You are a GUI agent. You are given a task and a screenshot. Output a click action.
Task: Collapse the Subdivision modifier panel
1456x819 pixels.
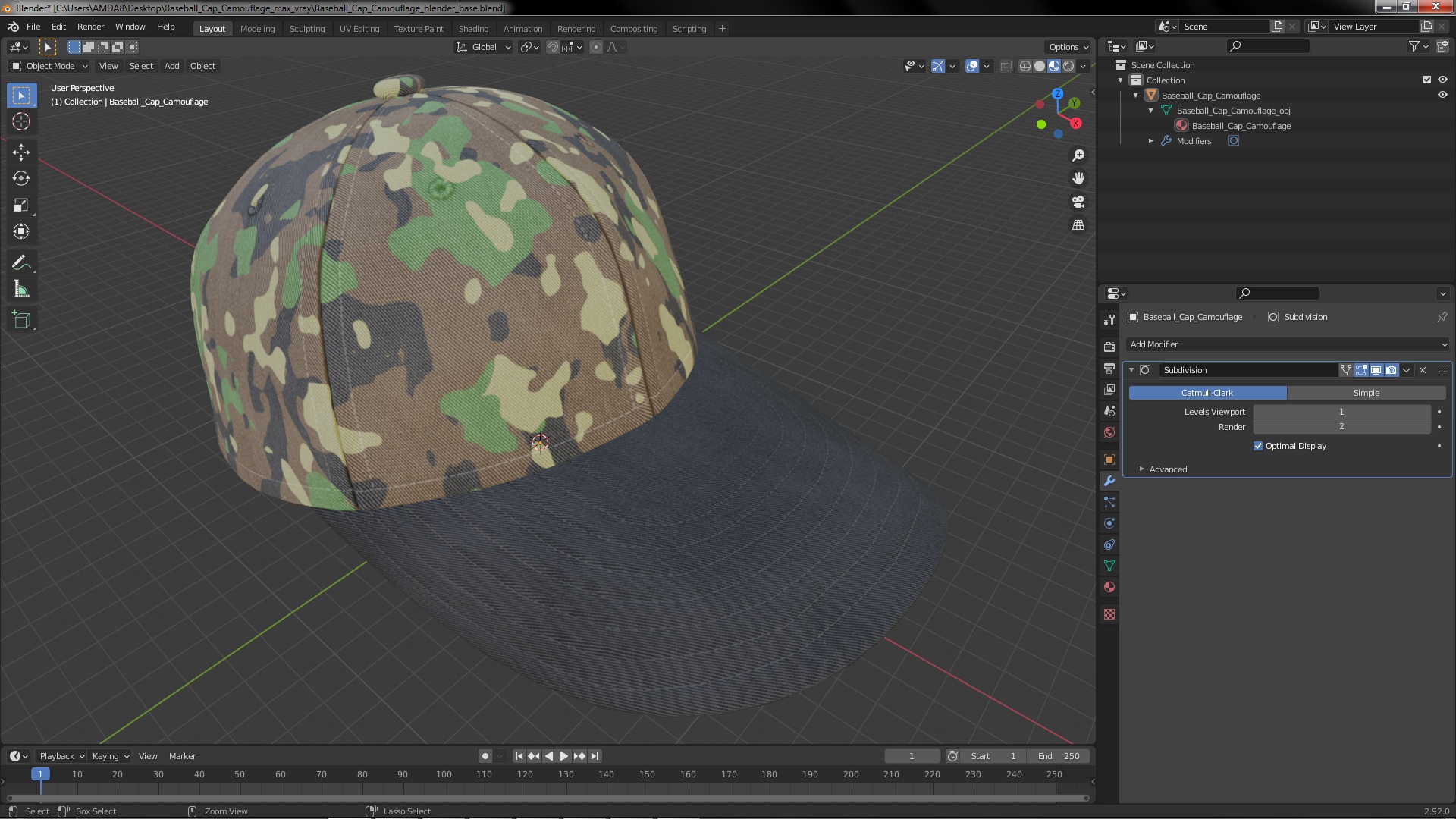point(1131,370)
